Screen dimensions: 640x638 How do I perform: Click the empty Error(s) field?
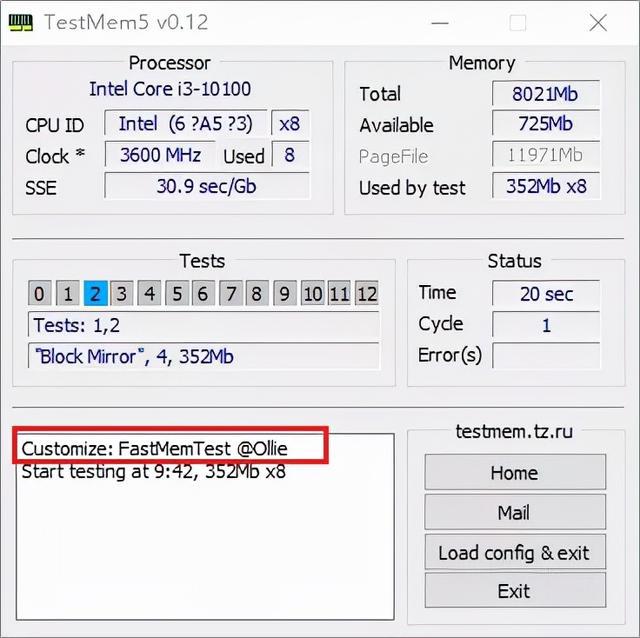pos(546,356)
